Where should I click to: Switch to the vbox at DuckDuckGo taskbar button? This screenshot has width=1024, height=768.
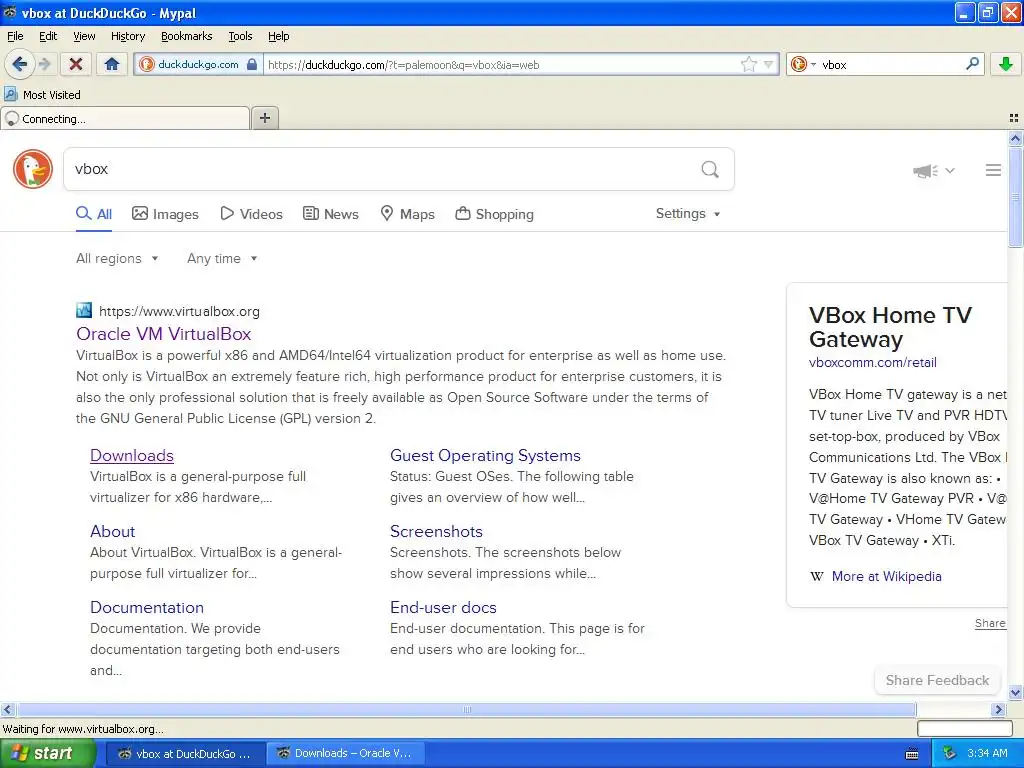pyautogui.click(x=185, y=754)
